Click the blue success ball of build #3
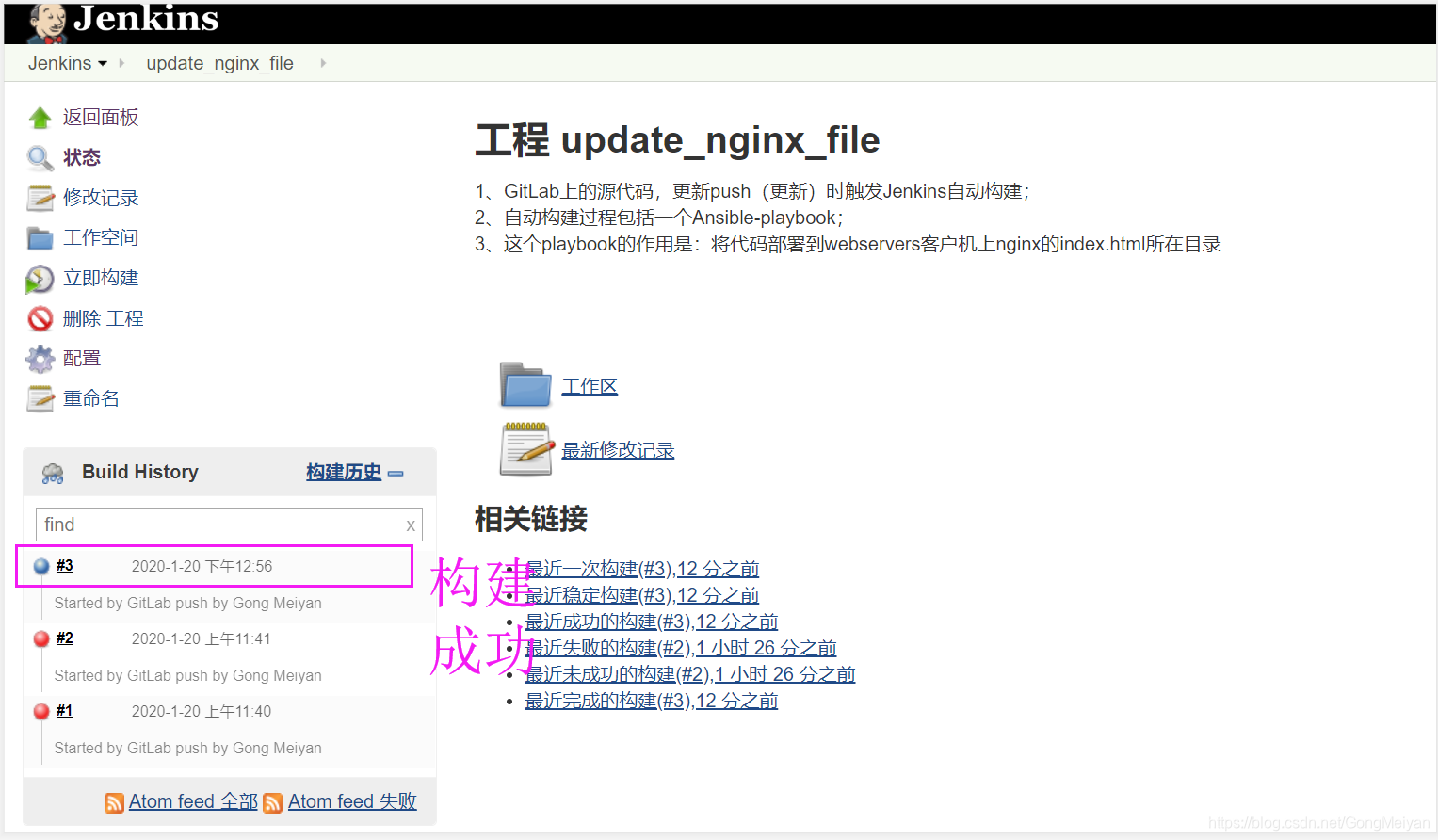 [41, 567]
